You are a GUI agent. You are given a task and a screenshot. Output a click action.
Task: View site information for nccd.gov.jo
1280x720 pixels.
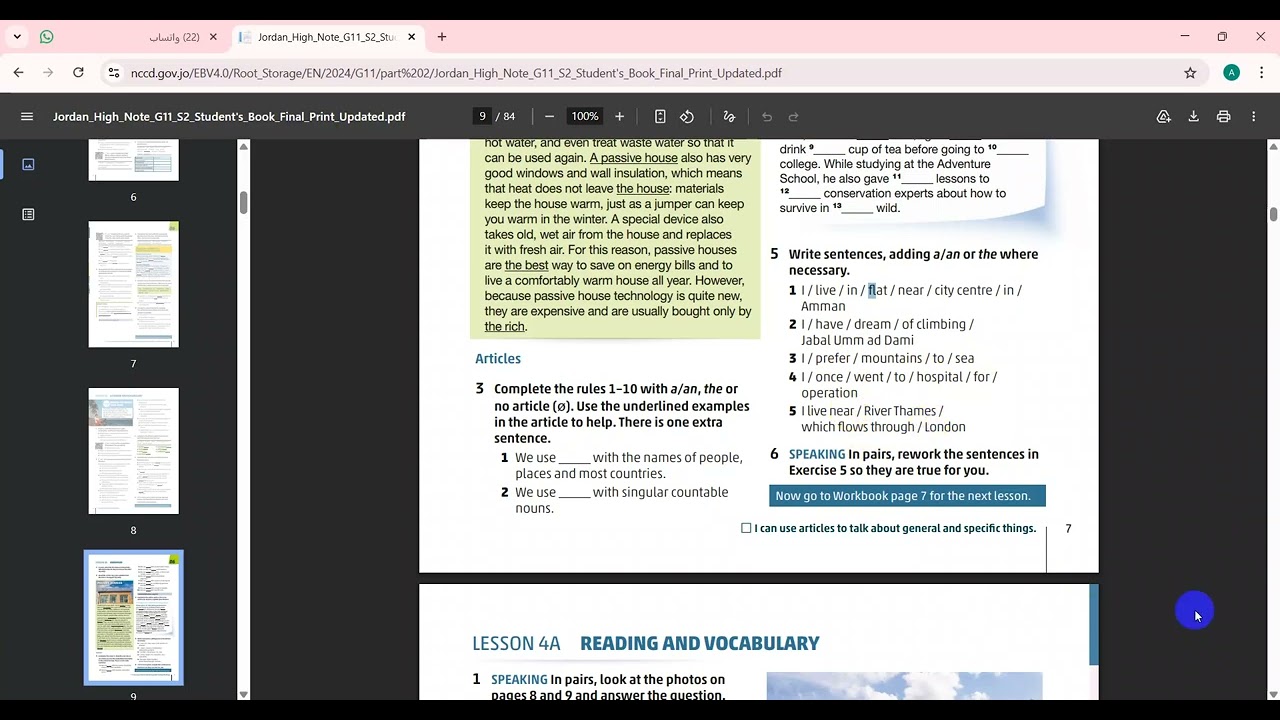[x=114, y=73]
